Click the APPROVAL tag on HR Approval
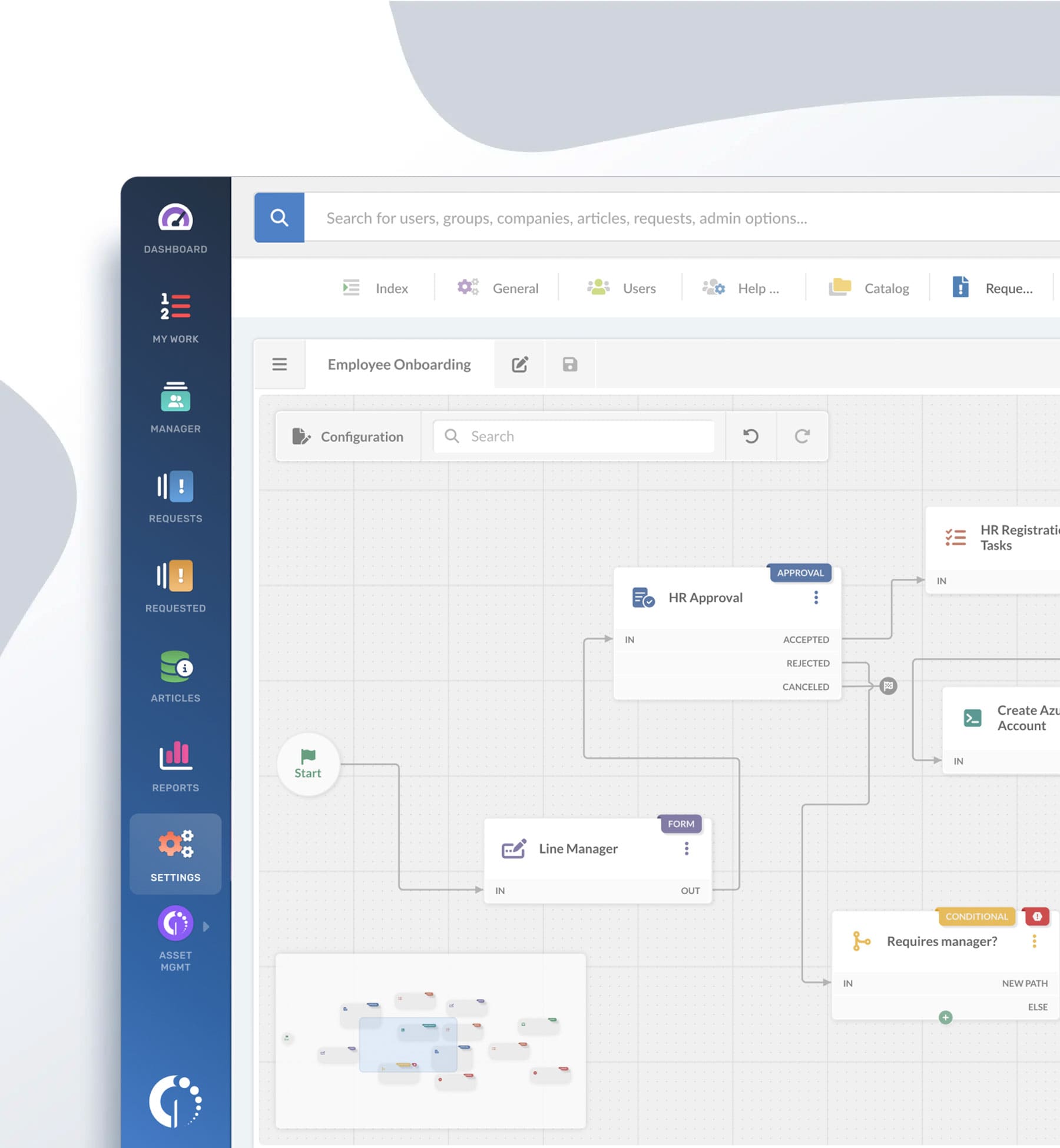Viewport: 1060px width, 1148px height. 800,573
